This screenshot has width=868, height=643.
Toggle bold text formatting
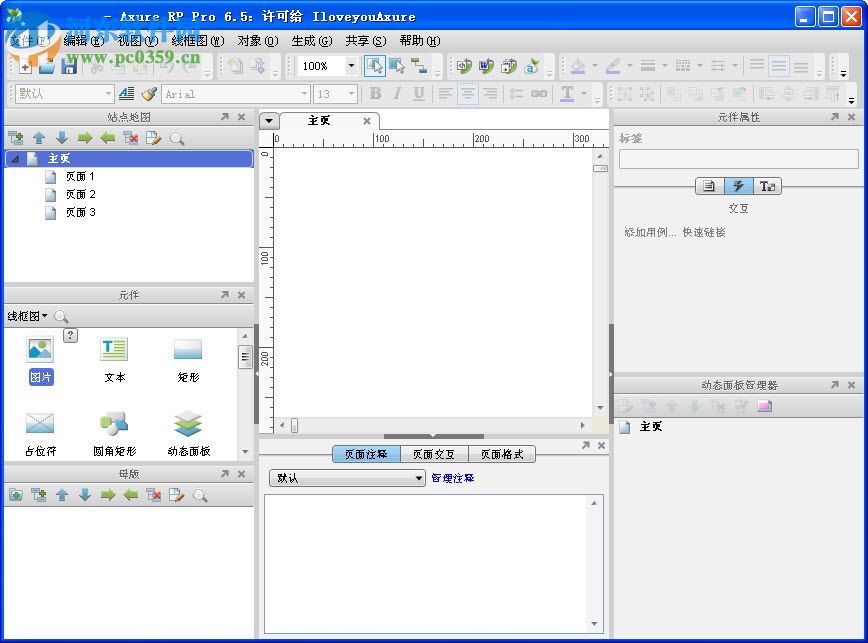point(375,93)
